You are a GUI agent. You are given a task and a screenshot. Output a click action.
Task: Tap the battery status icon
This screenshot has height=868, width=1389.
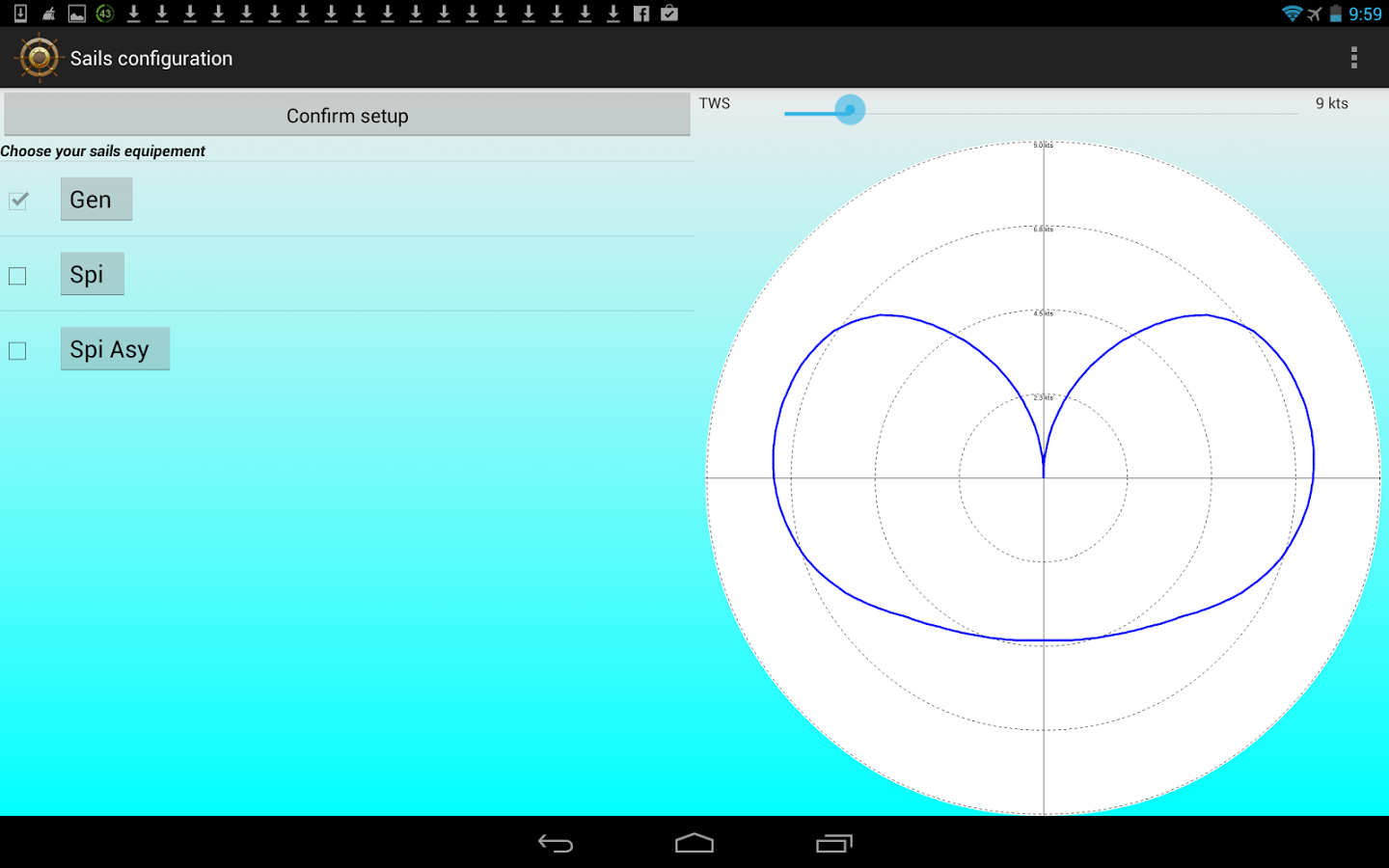click(x=1336, y=14)
